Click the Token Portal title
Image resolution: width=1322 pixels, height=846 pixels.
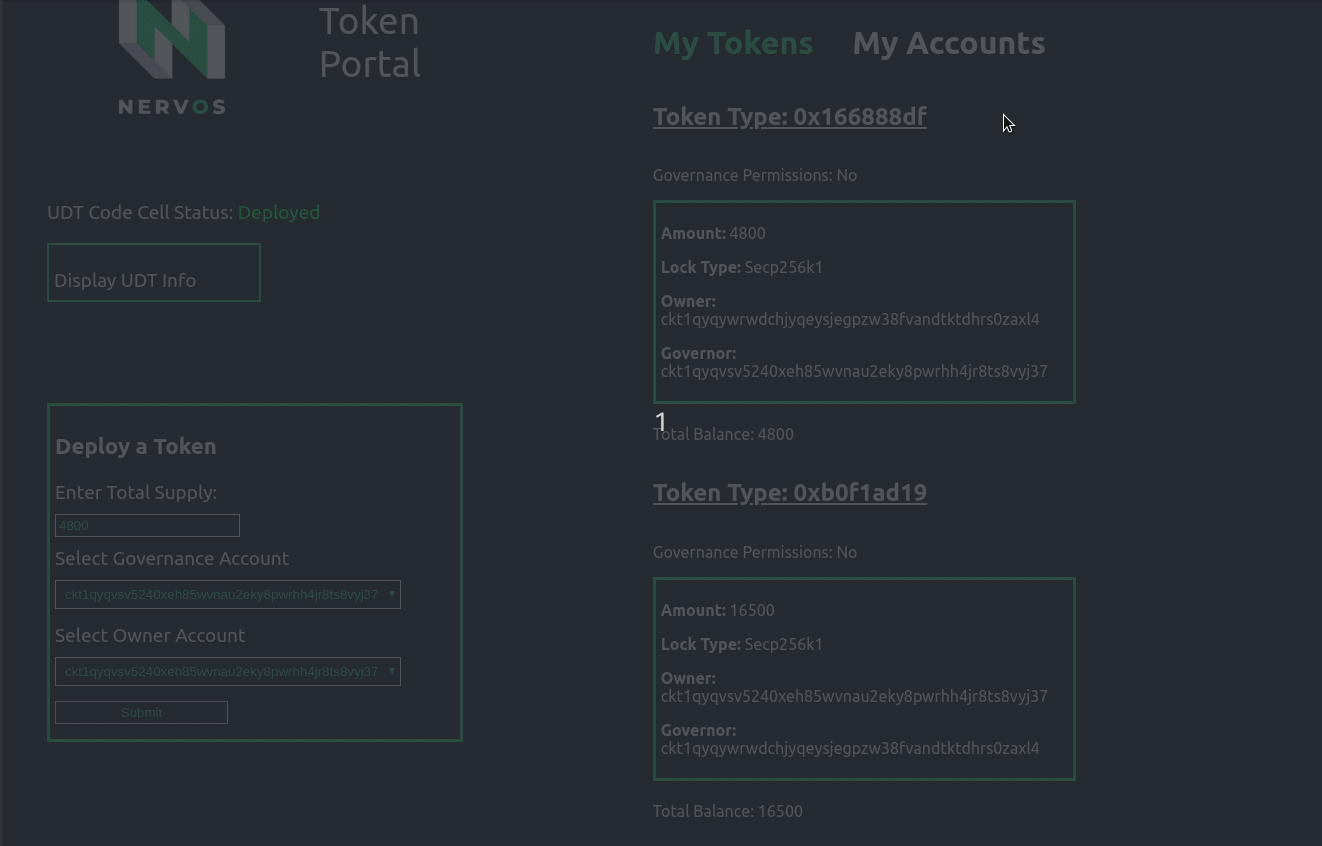pos(370,42)
